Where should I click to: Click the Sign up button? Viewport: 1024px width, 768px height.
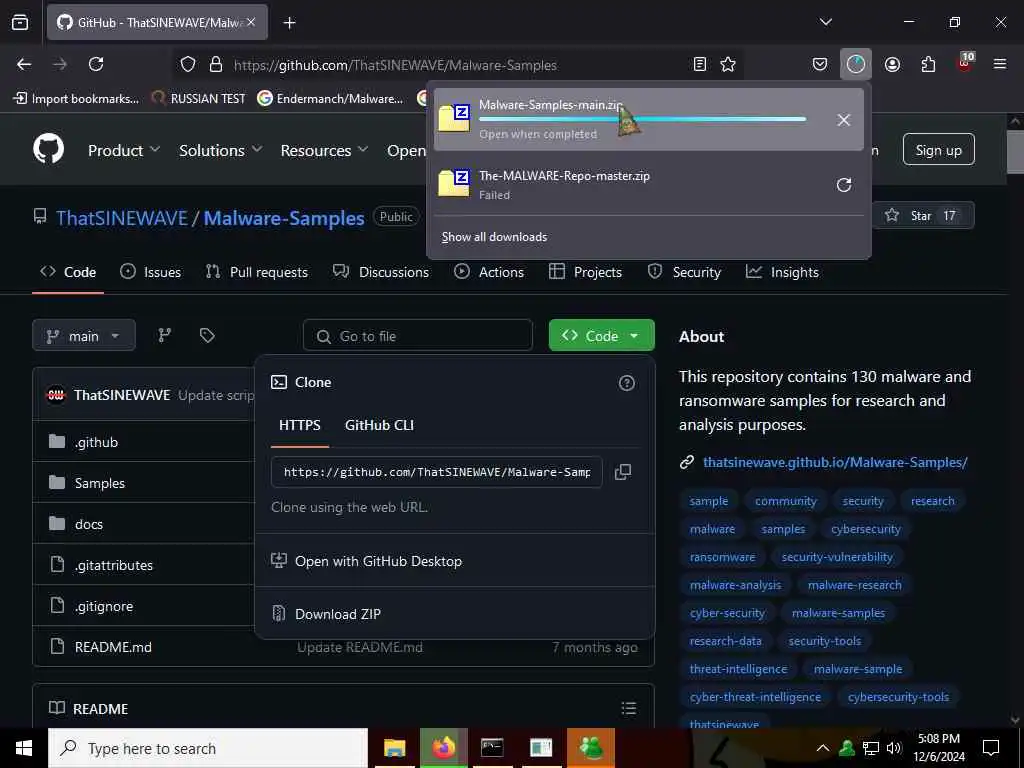tap(938, 150)
